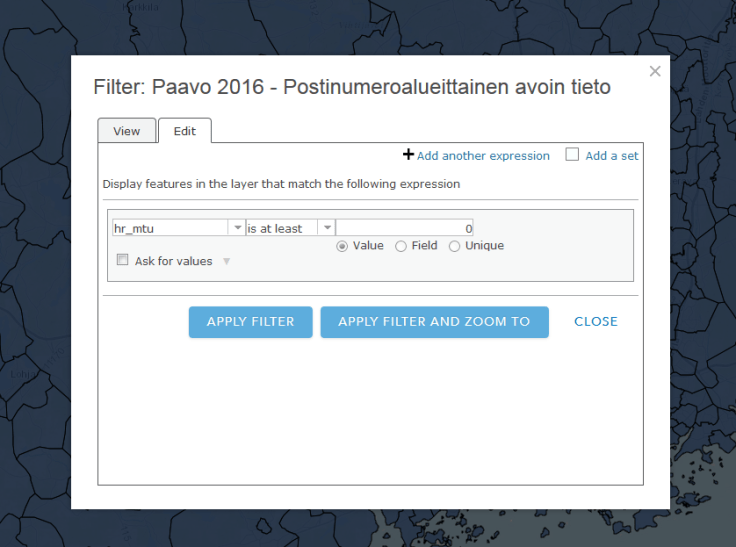Choose the Field radio button

pos(401,246)
